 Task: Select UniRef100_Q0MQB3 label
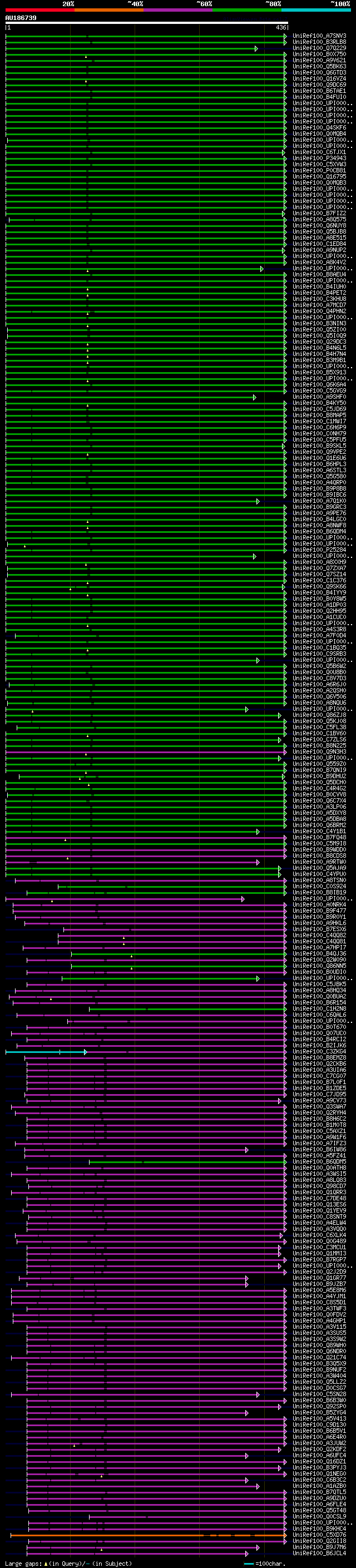[319, 182]
